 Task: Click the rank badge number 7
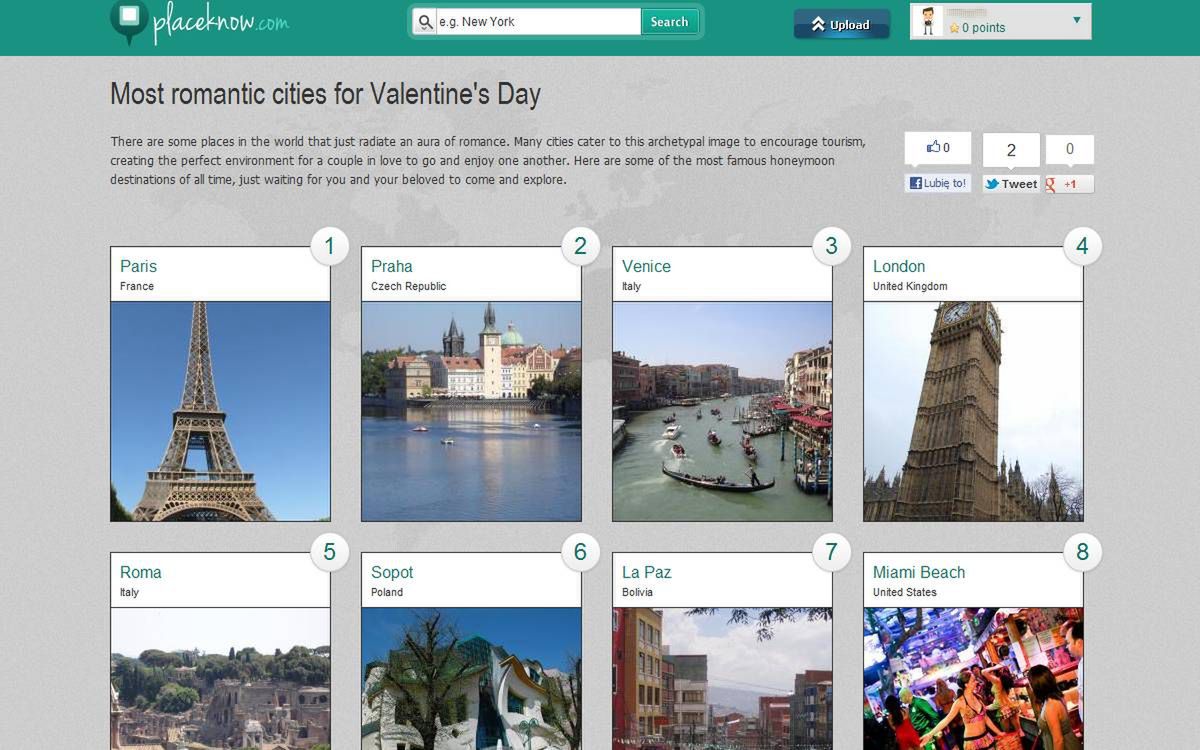click(x=832, y=552)
